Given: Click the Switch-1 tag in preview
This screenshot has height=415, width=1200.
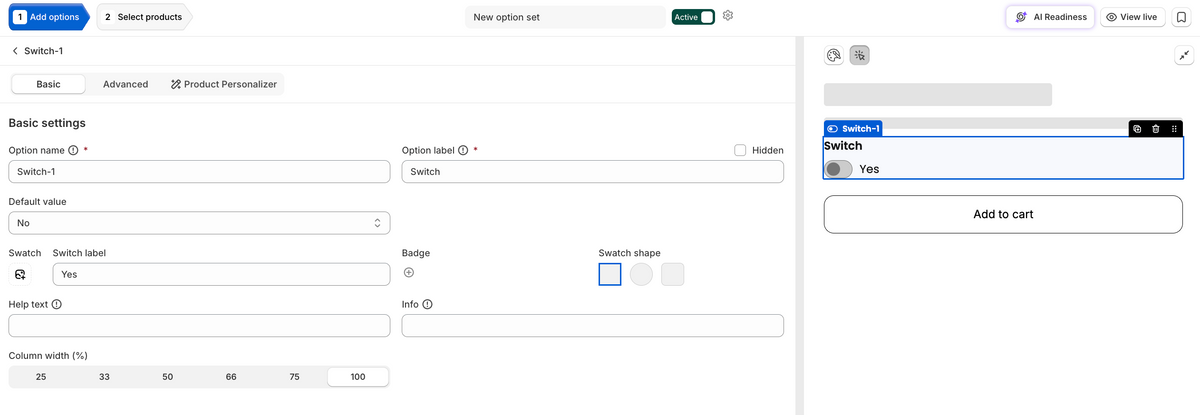Looking at the screenshot, I should tap(853, 129).
